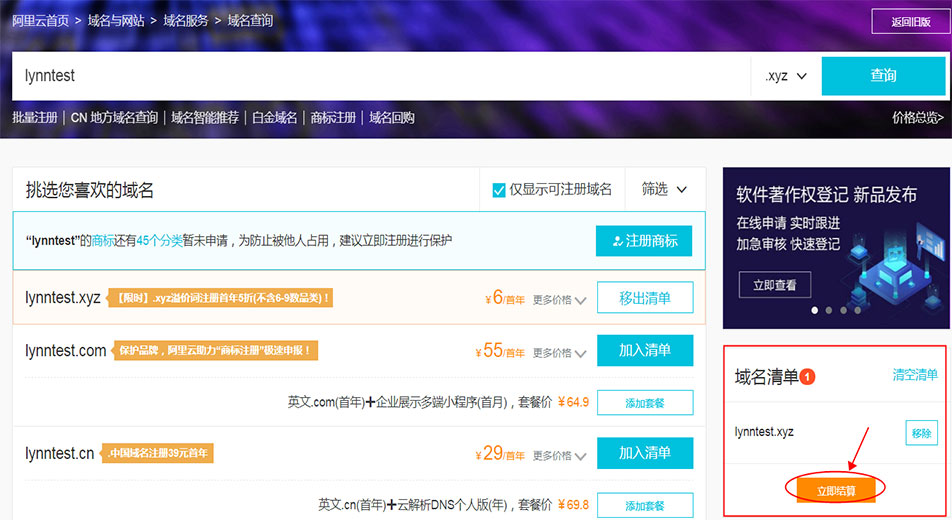Select first carousel dot in banner
Viewport: 952px width, 520px height.
814,310
